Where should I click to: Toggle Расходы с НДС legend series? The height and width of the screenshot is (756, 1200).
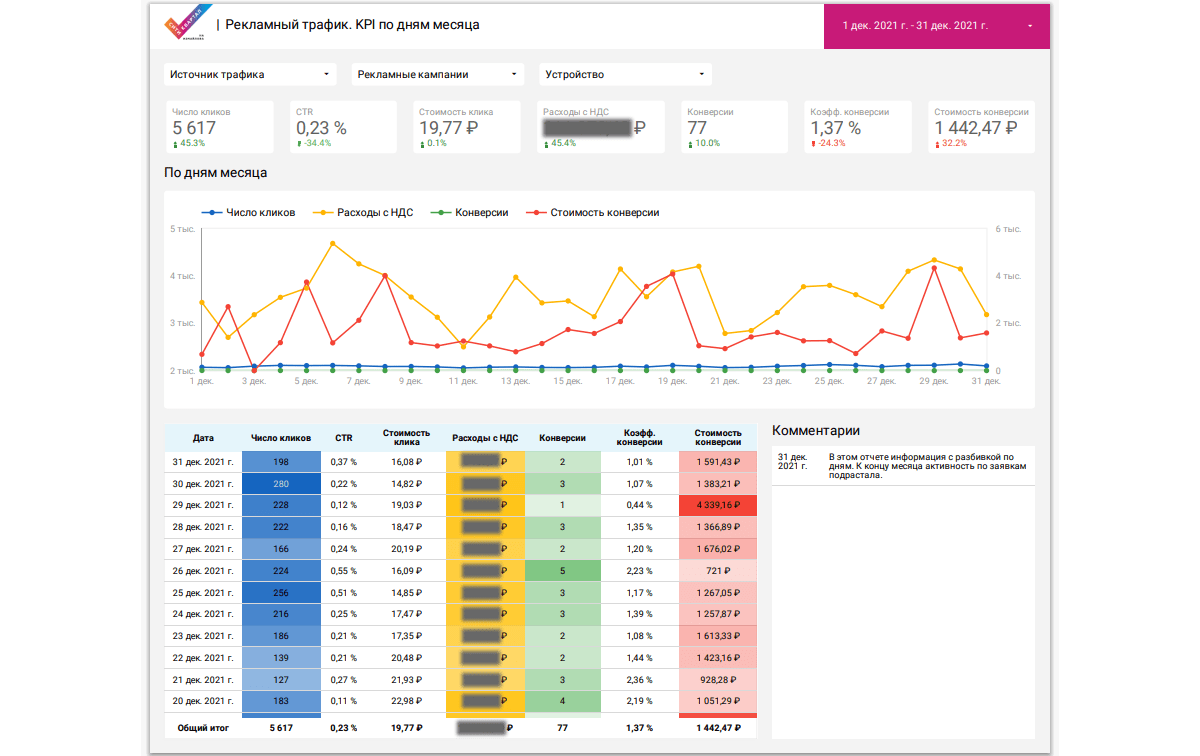[365, 212]
